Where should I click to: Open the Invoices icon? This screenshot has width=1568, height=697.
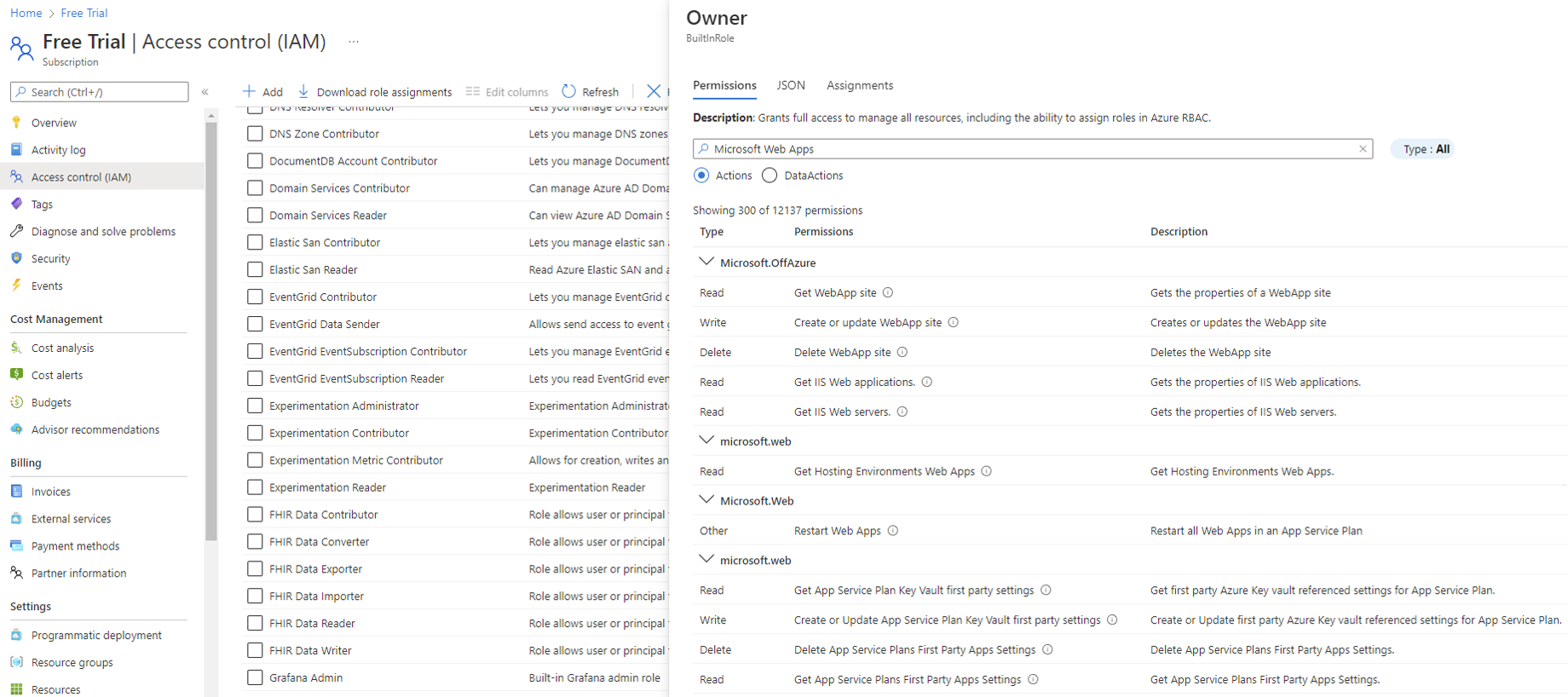click(x=16, y=491)
